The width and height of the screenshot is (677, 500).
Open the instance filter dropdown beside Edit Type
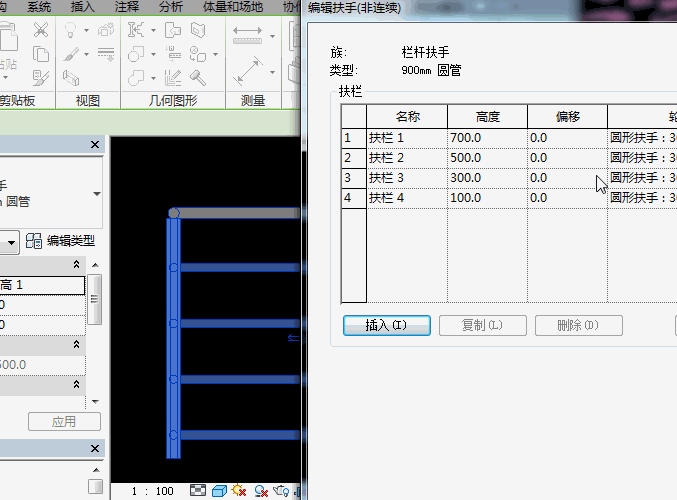coord(12,243)
